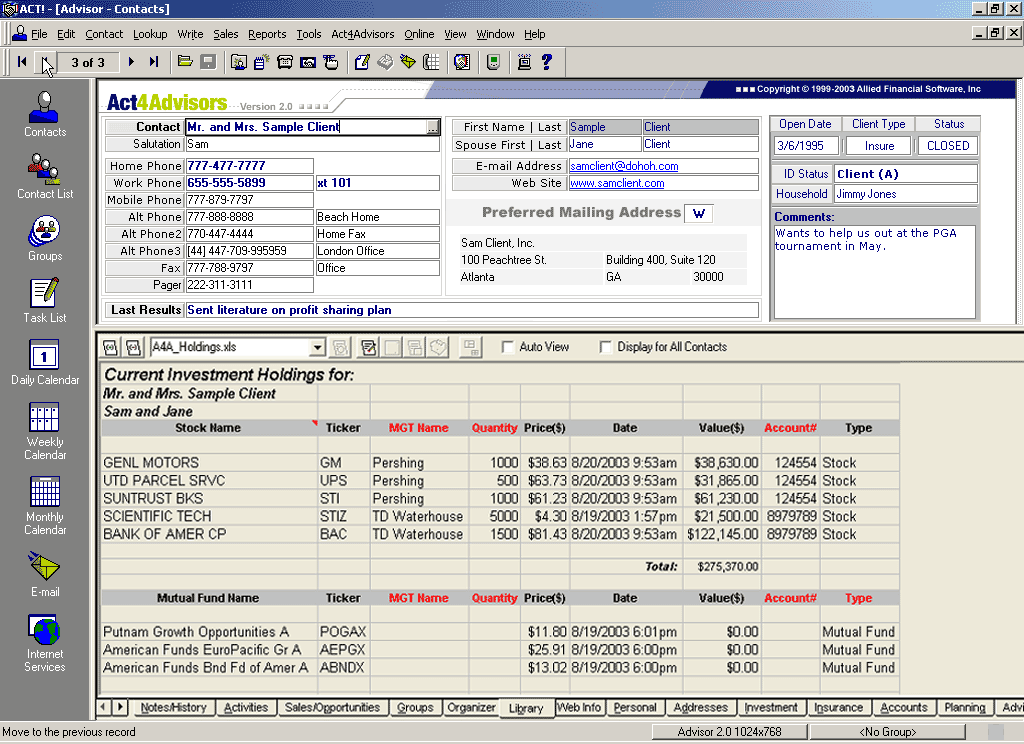Open E-mail in the sidebar

44,575
